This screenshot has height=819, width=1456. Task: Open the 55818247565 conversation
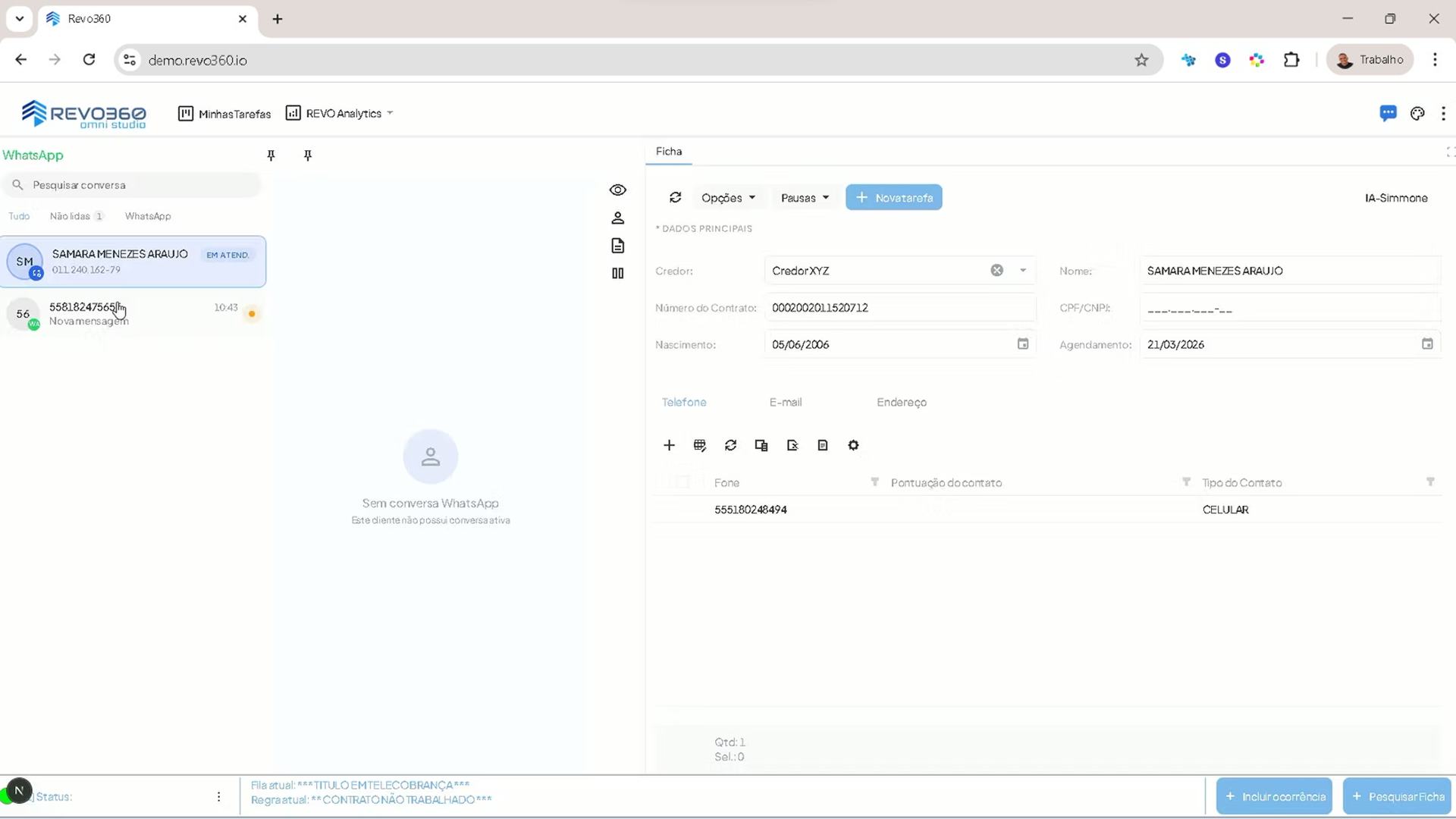tap(133, 313)
